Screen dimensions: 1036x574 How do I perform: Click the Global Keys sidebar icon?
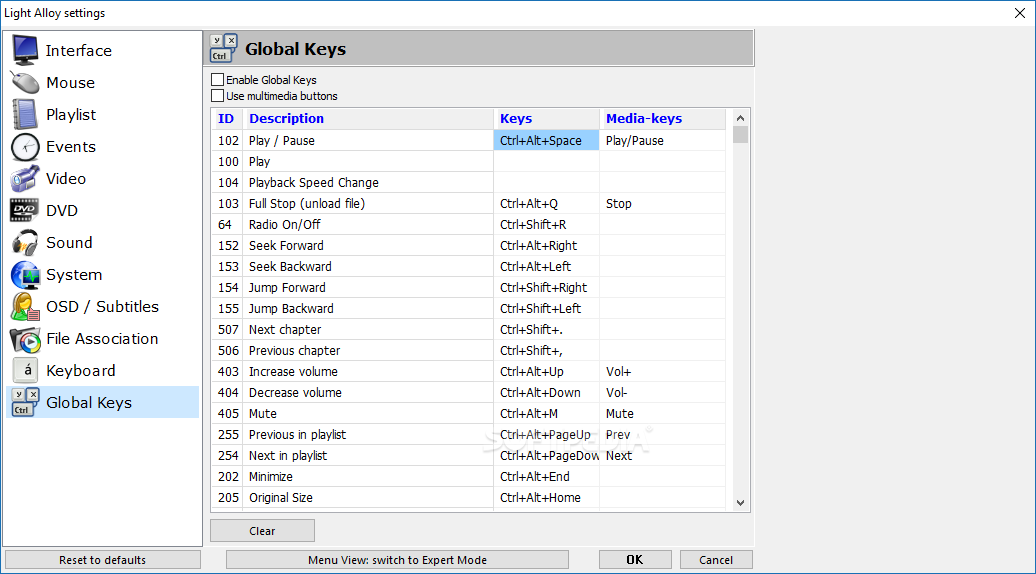coord(25,402)
